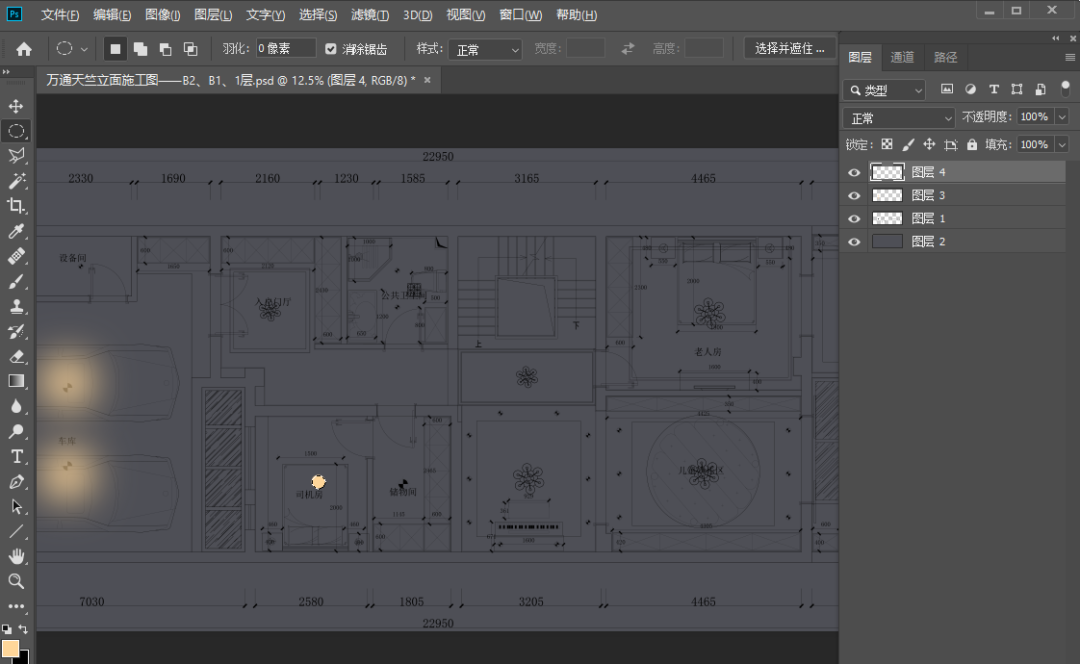Open the layer filter type (类型) dropdown
This screenshot has height=664, width=1080.
point(884,90)
